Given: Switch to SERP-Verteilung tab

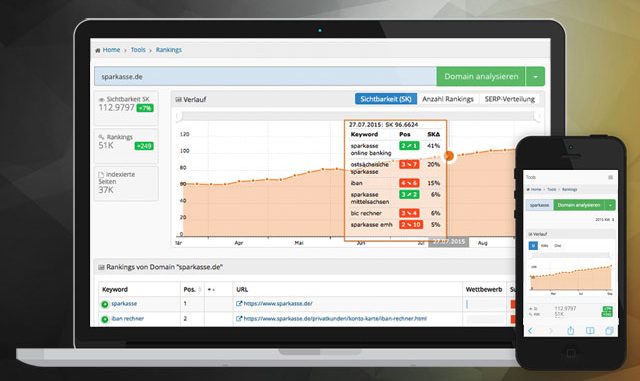Looking at the screenshot, I should [x=509, y=99].
